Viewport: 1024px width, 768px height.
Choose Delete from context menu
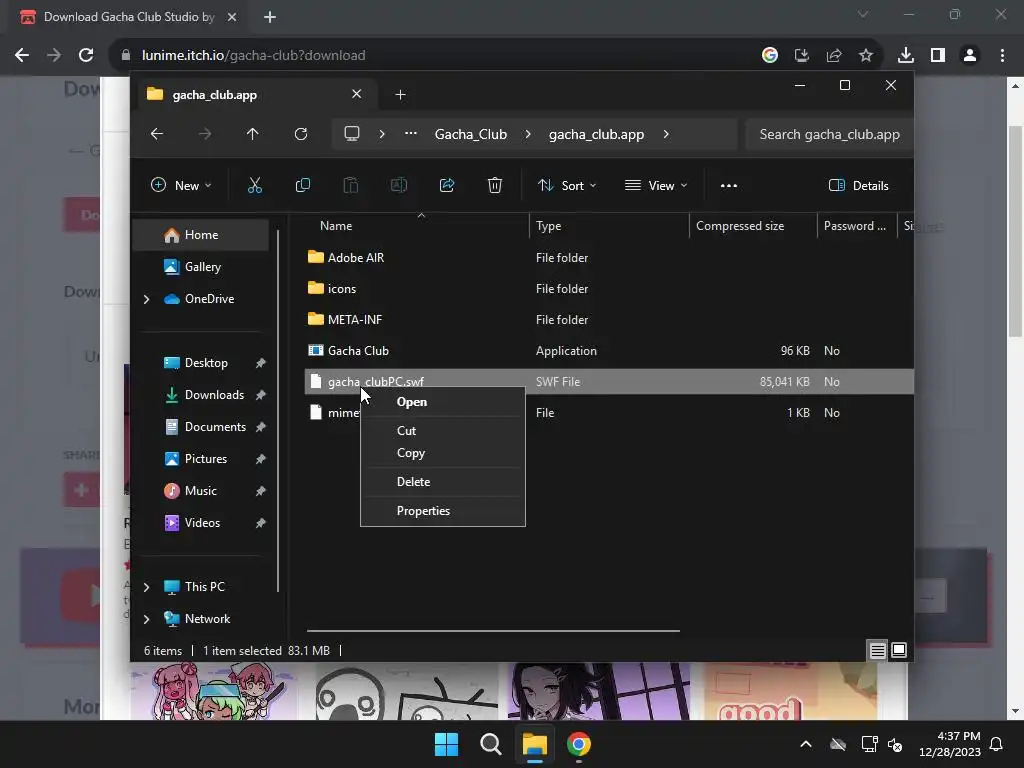tap(443, 481)
